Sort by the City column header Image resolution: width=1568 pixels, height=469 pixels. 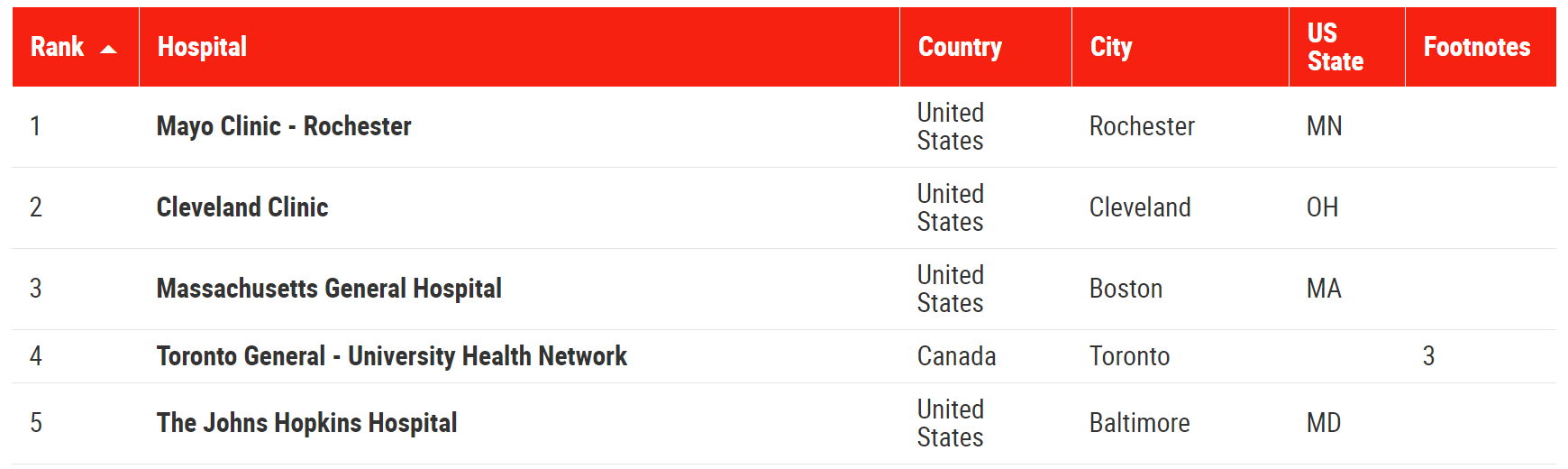coord(1111,47)
